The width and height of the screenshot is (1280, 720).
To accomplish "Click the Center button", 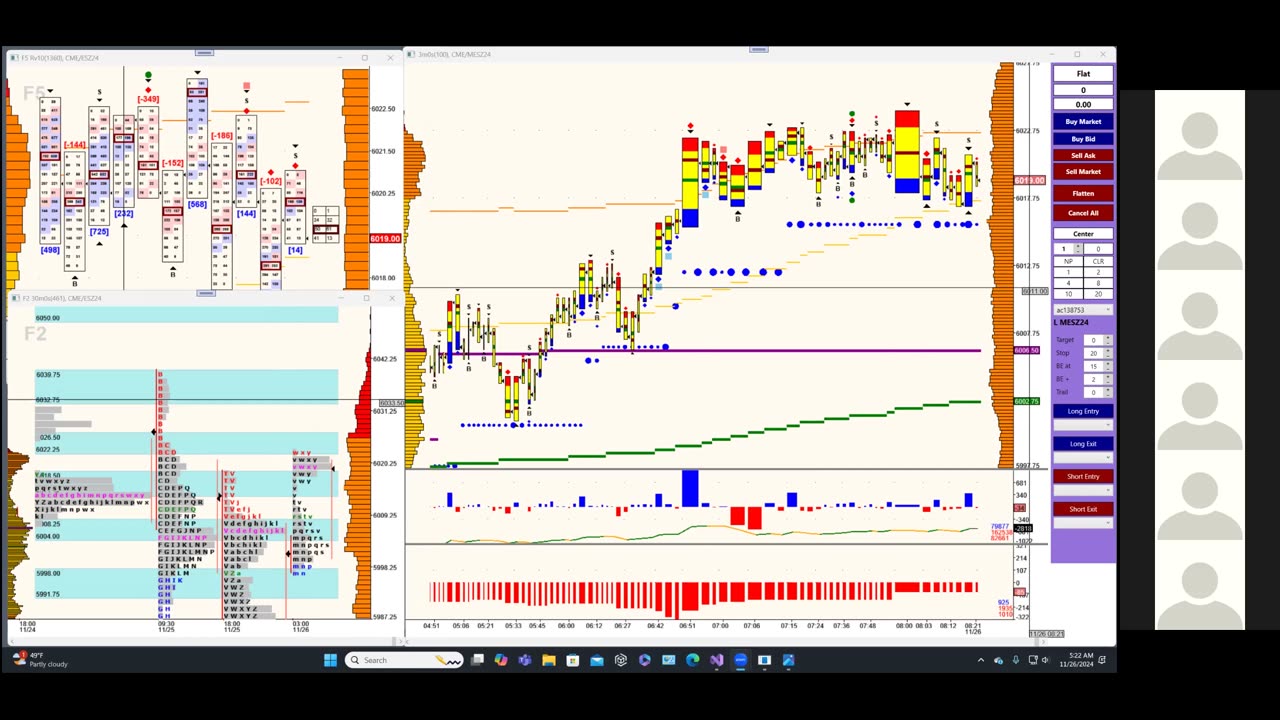I will pyautogui.click(x=1083, y=234).
